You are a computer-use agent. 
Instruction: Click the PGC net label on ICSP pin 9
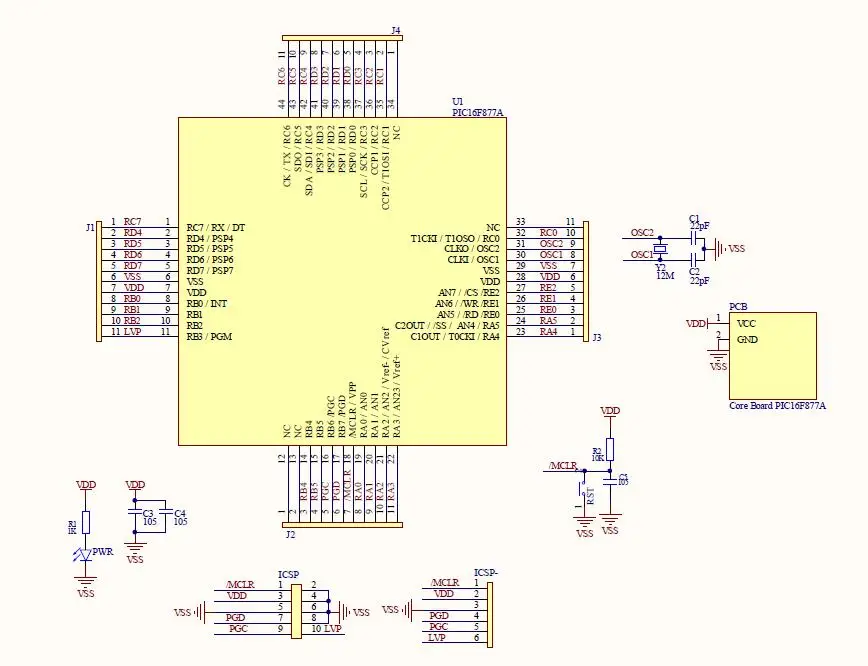[238, 628]
